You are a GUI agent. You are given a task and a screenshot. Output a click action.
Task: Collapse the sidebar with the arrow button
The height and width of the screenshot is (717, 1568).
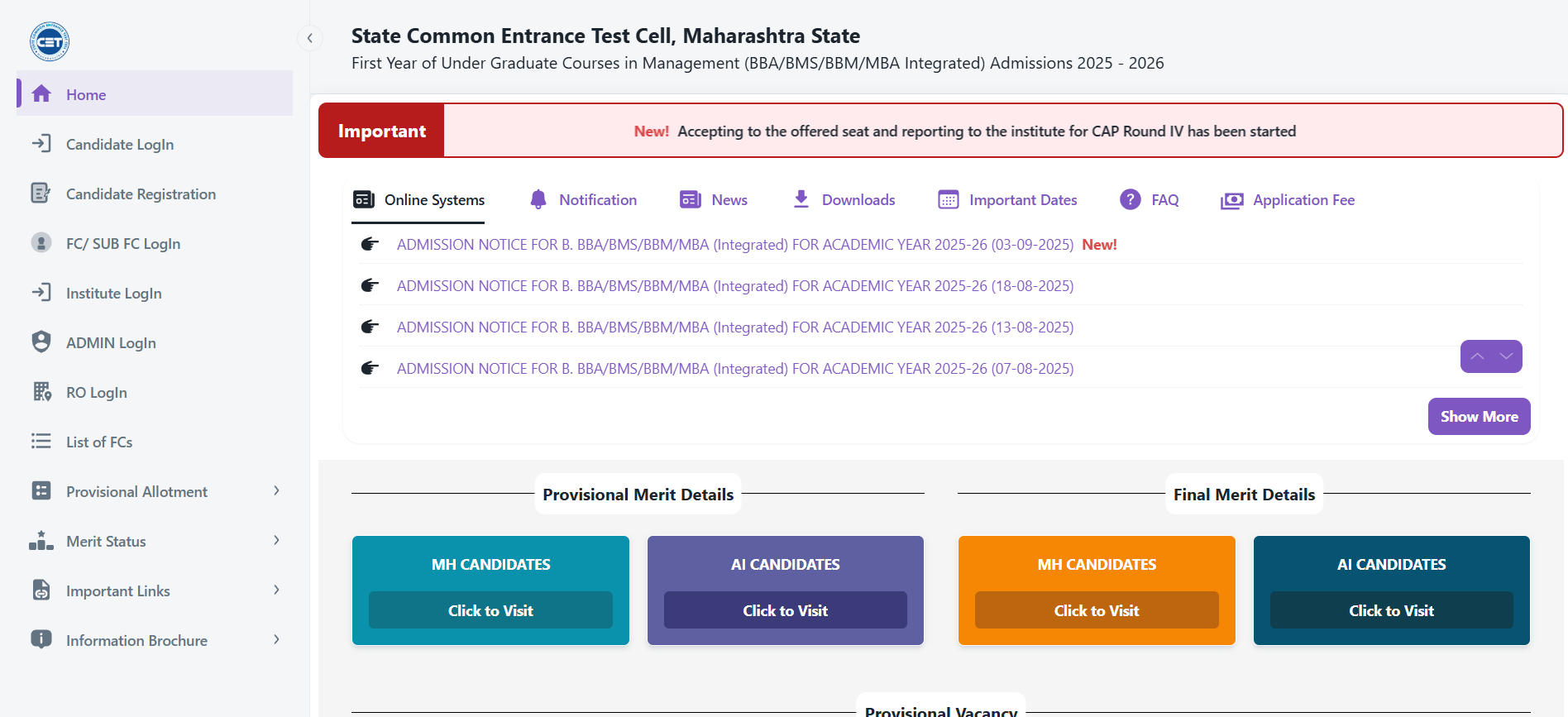309,38
